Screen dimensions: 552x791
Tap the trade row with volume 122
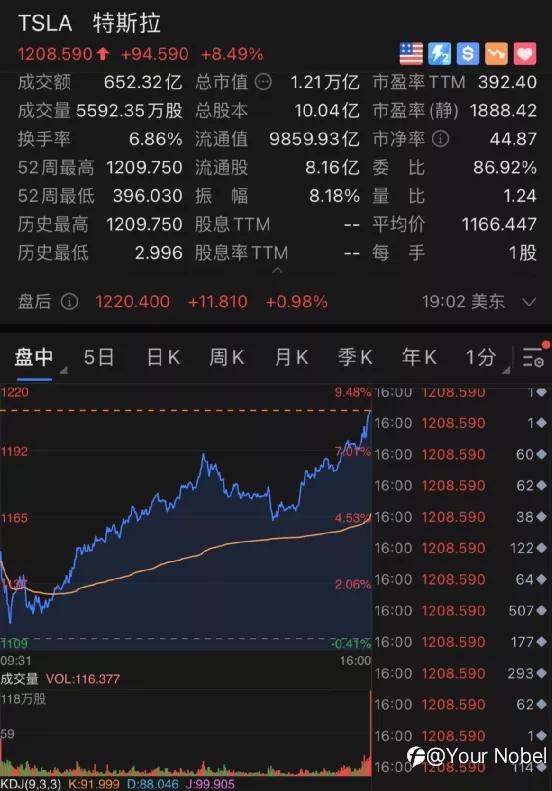[x=461, y=548]
